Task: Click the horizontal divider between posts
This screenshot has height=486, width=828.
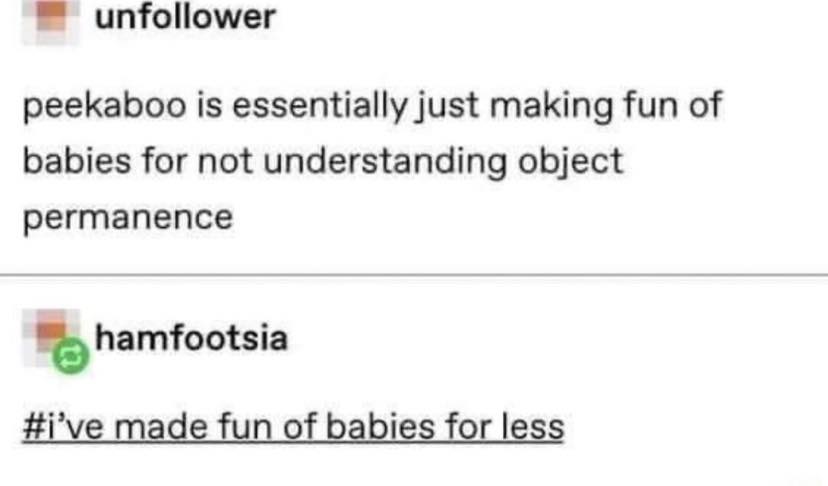Action: 414,275
